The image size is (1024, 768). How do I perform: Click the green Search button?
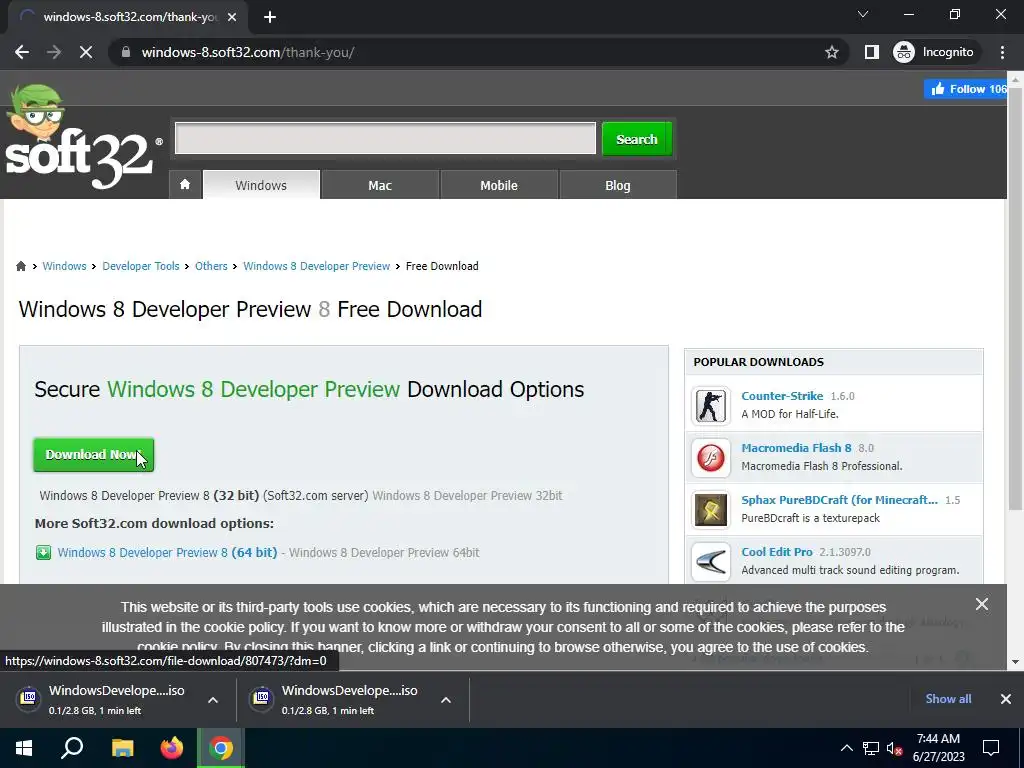(637, 138)
